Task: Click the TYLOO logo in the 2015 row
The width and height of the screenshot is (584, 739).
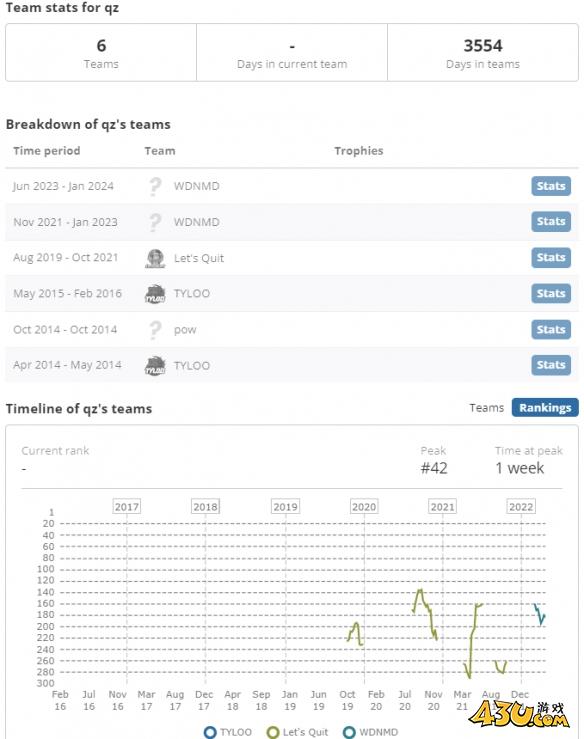Action: click(x=155, y=294)
